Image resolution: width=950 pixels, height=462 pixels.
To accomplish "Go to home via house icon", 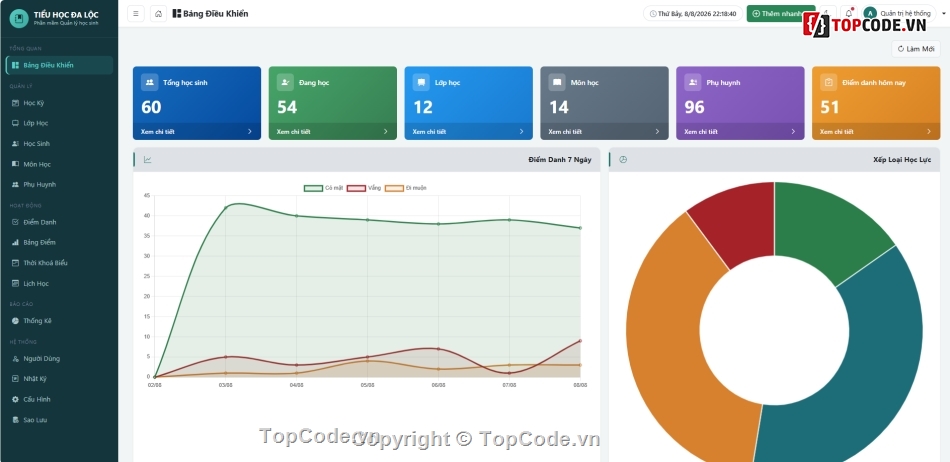I will click(158, 13).
